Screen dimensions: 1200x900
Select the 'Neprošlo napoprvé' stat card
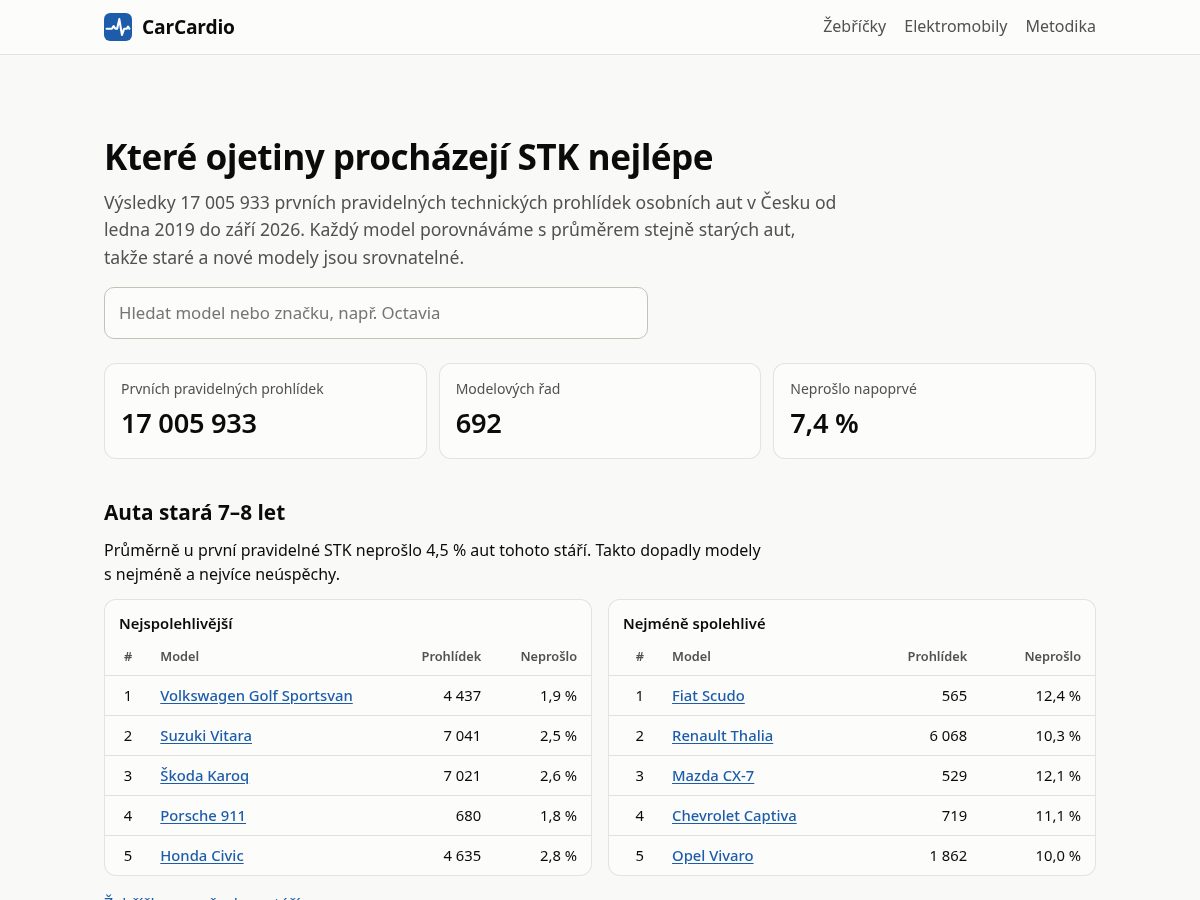pyautogui.click(x=934, y=411)
